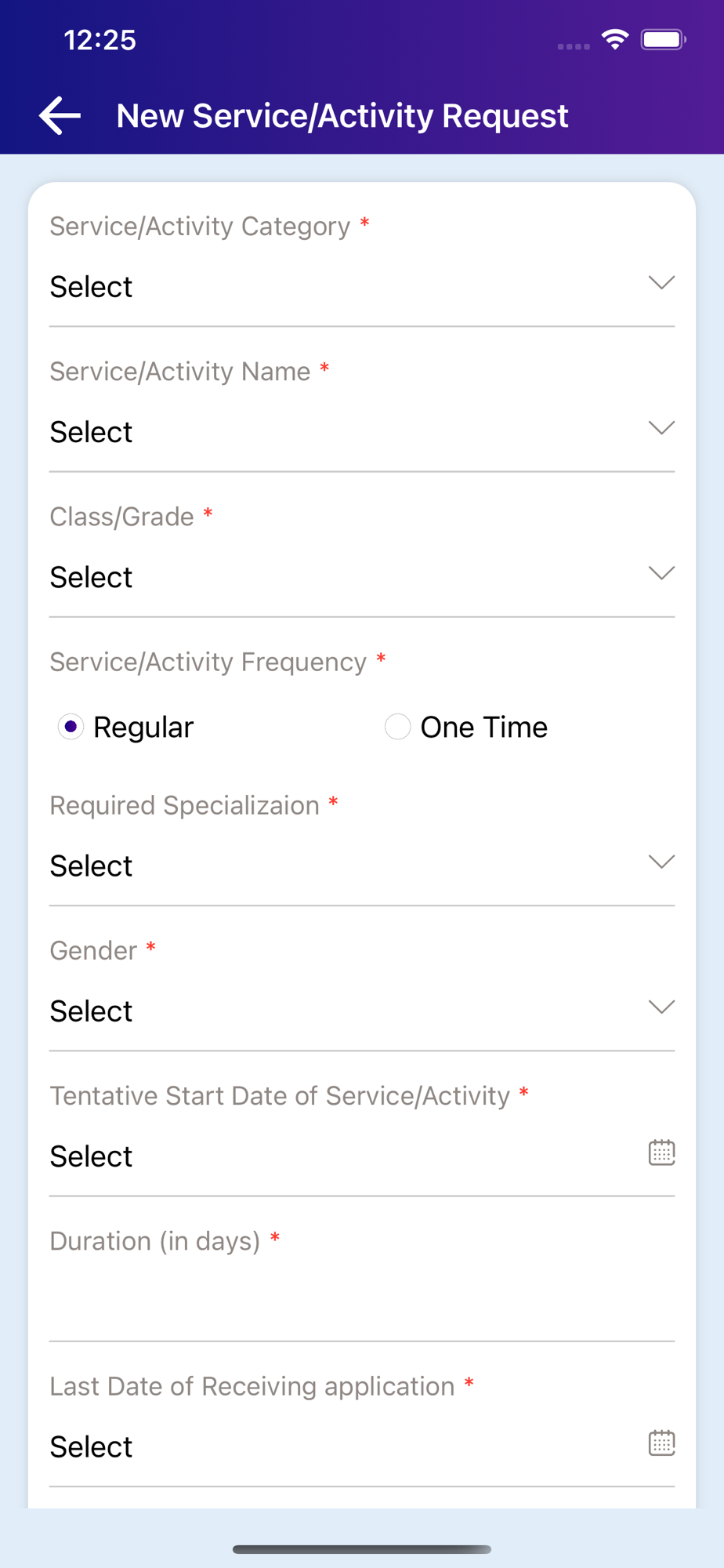Open the Service/Activity Name dropdown chevron

(661, 428)
